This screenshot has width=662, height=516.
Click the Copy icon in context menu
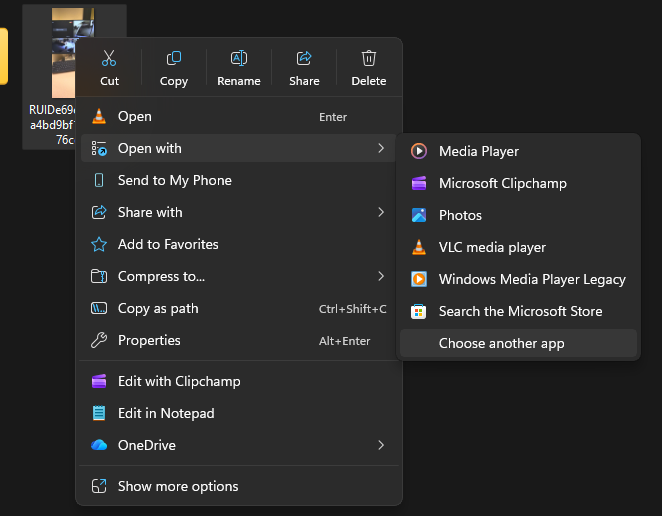[x=174, y=59]
